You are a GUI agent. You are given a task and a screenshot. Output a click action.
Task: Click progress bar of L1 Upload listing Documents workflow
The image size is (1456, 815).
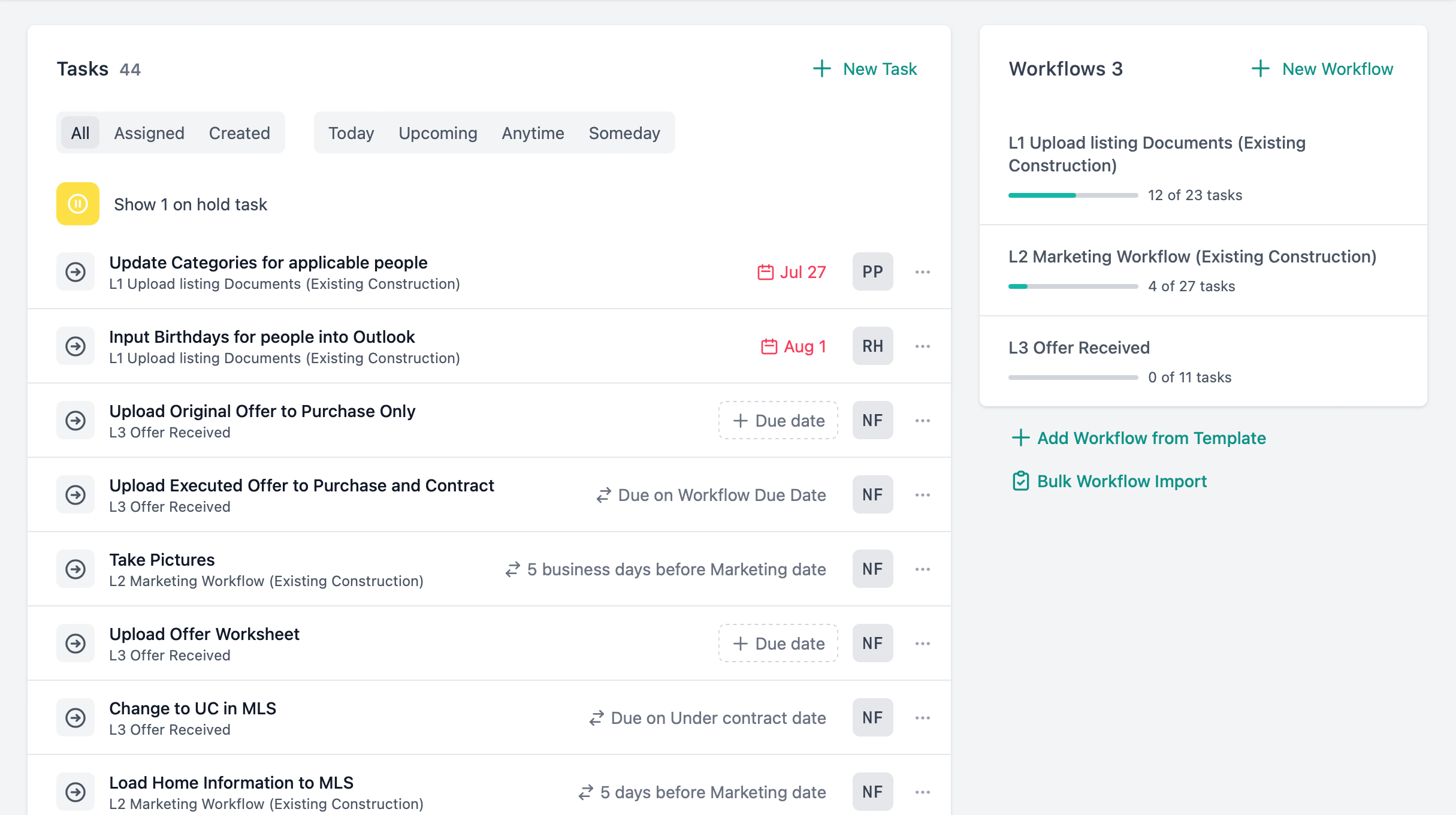point(1073,195)
